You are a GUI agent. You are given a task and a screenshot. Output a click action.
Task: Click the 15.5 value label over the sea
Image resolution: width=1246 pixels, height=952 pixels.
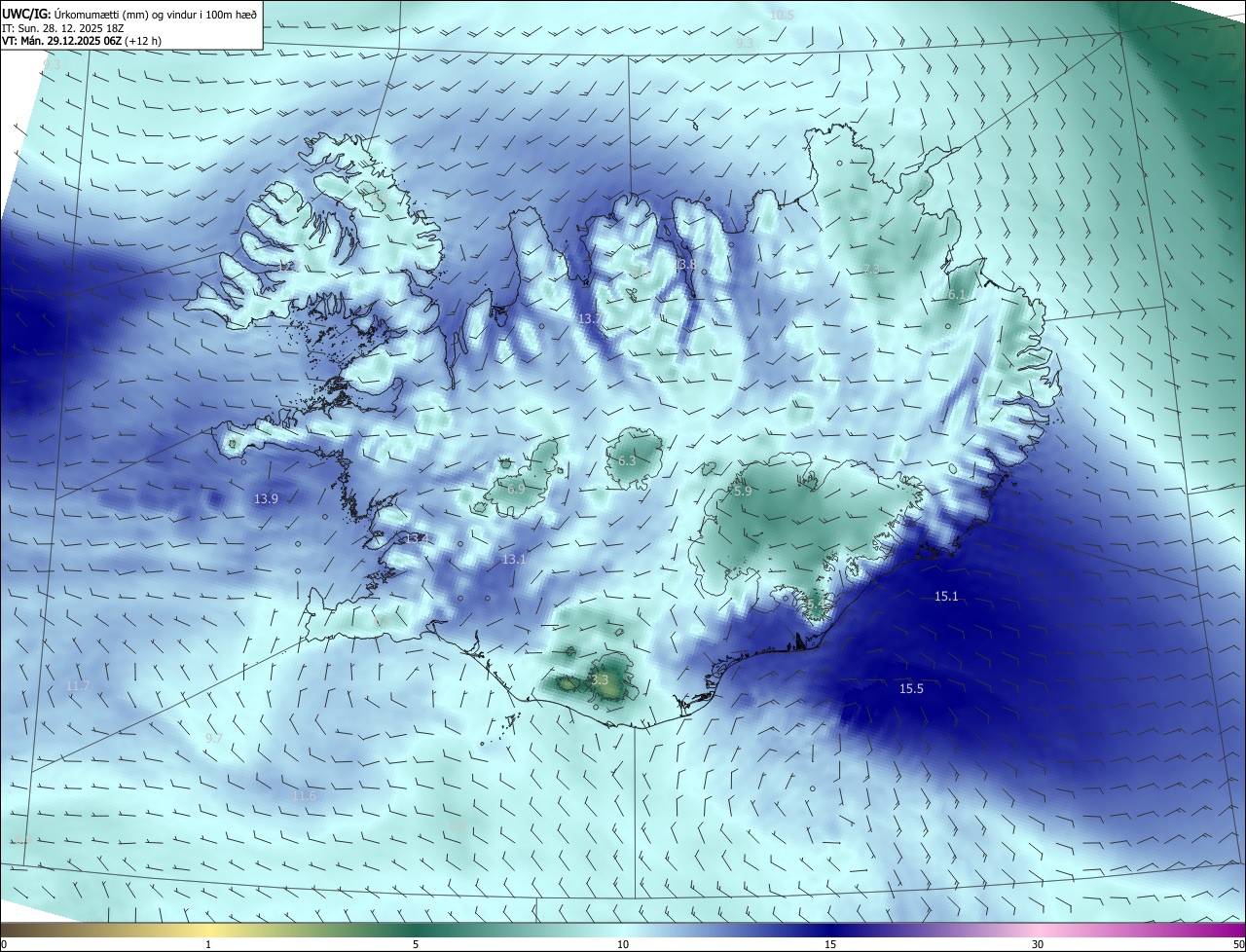pos(910,689)
